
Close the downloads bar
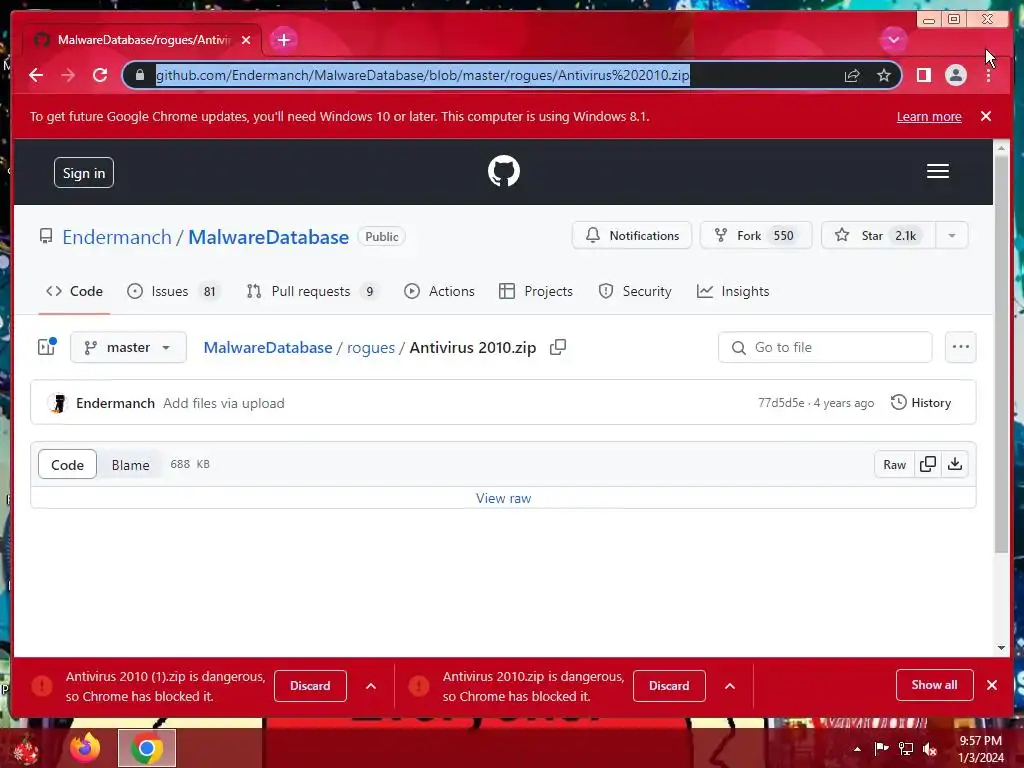point(992,685)
